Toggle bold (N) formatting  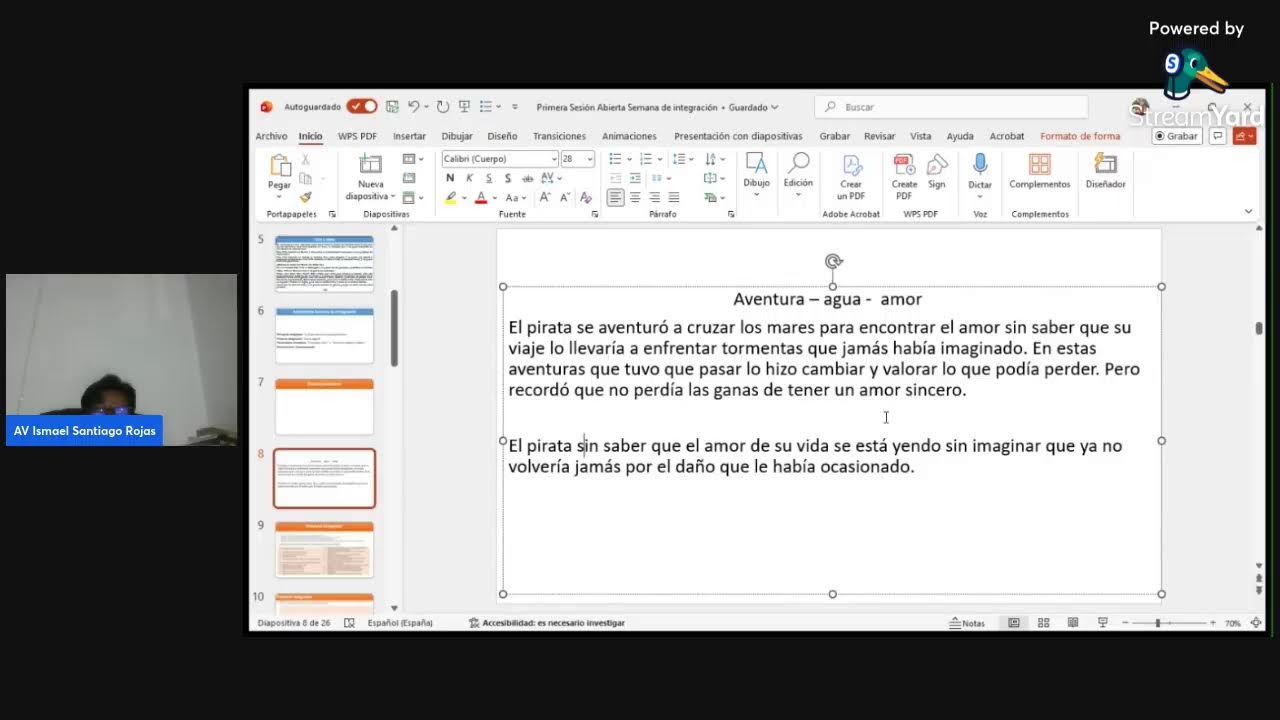[450, 178]
